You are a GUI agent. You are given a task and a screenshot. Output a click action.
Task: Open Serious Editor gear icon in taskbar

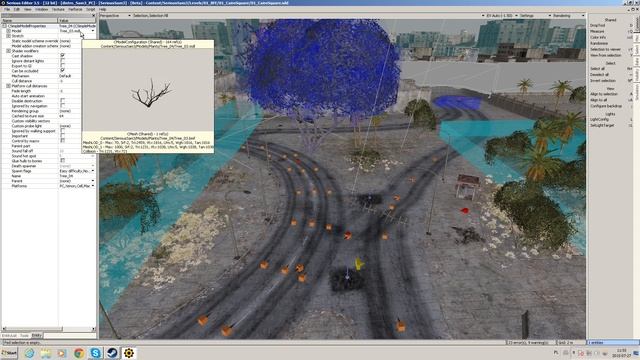pyautogui.click(x=129, y=353)
